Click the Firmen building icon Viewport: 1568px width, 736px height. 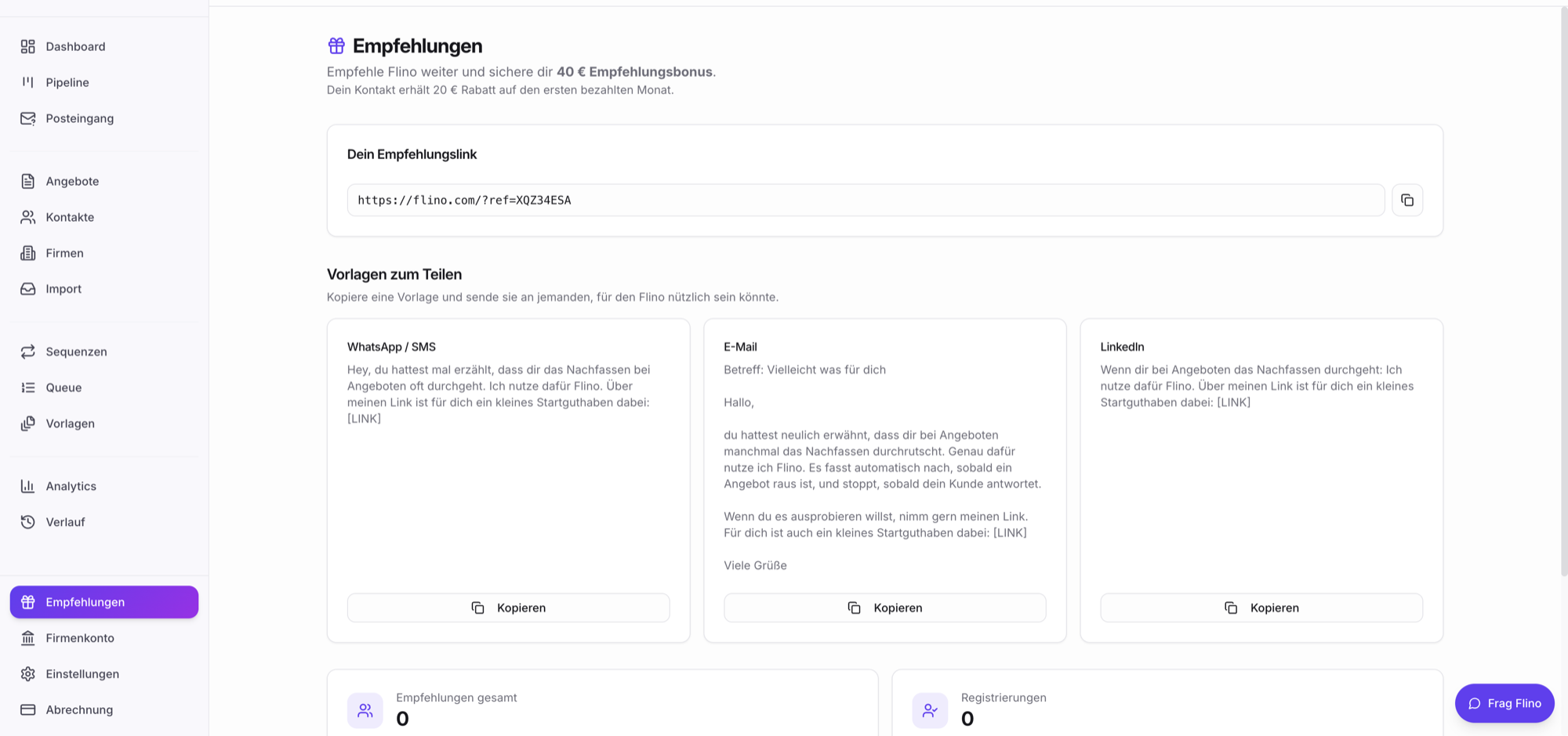click(28, 253)
